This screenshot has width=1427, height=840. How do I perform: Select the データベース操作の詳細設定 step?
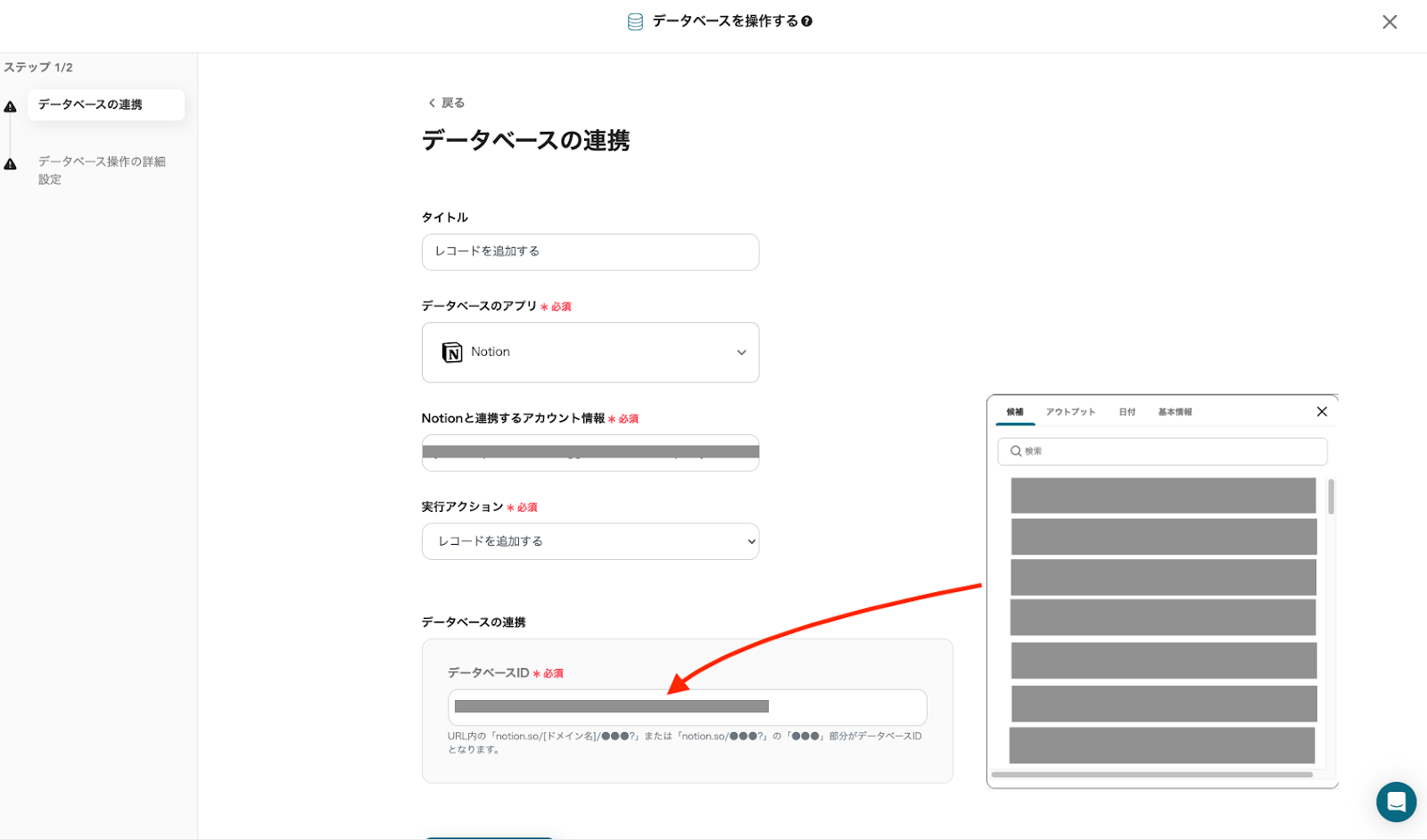[101, 169]
